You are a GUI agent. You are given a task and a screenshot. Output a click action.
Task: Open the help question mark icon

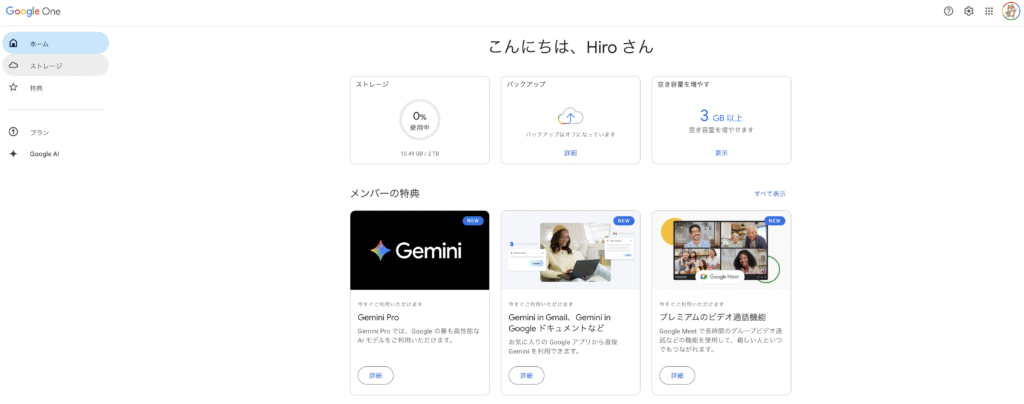pyautogui.click(x=948, y=11)
